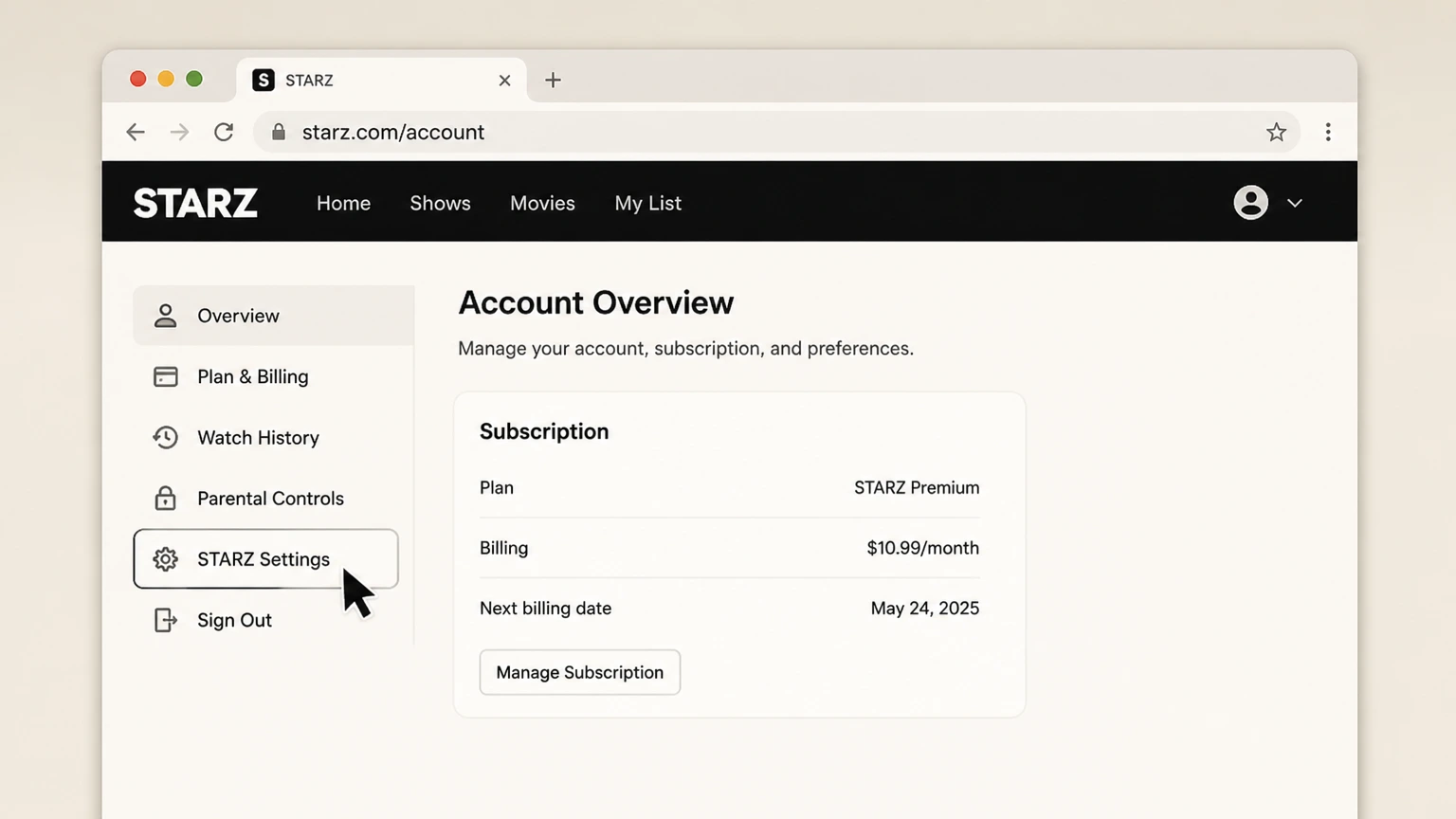Select the Overview person icon
This screenshot has width=1456, height=819.
pos(165,316)
